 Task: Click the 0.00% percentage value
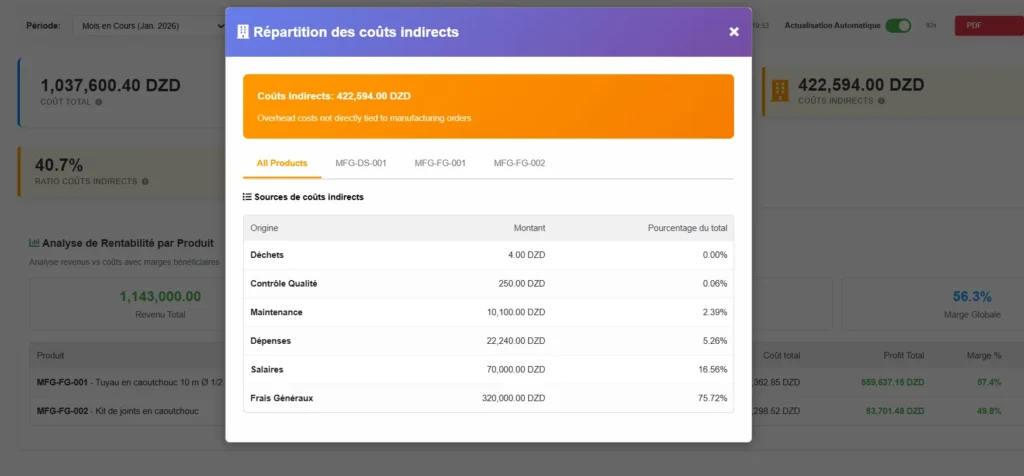point(715,255)
